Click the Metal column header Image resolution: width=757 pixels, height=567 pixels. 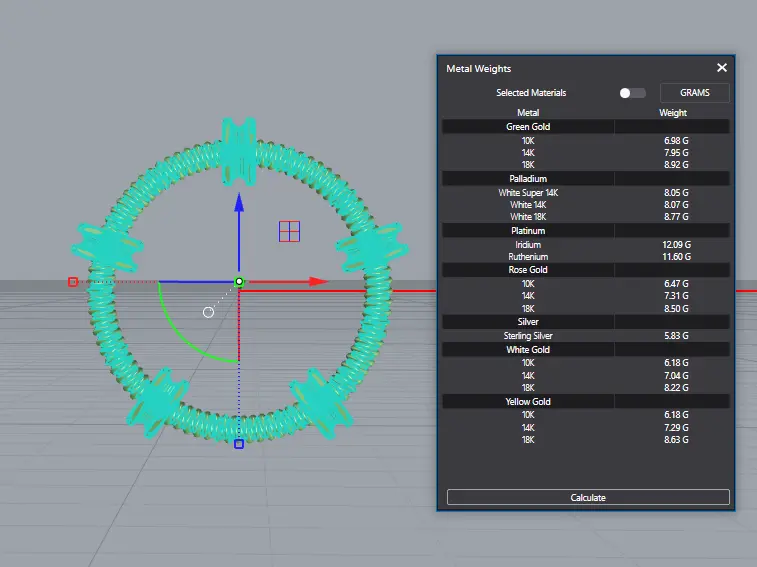coord(528,113)
